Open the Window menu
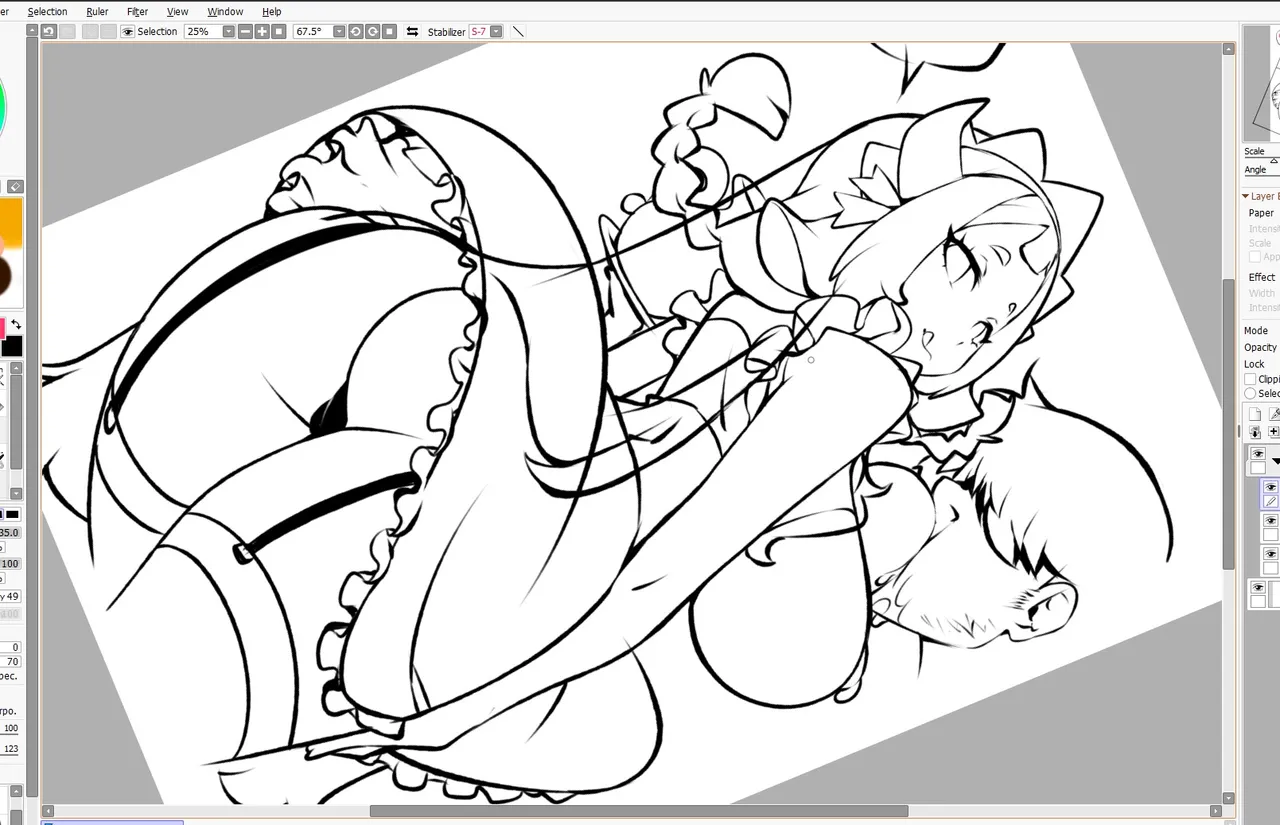1280x825 pixels. [225, 11]
